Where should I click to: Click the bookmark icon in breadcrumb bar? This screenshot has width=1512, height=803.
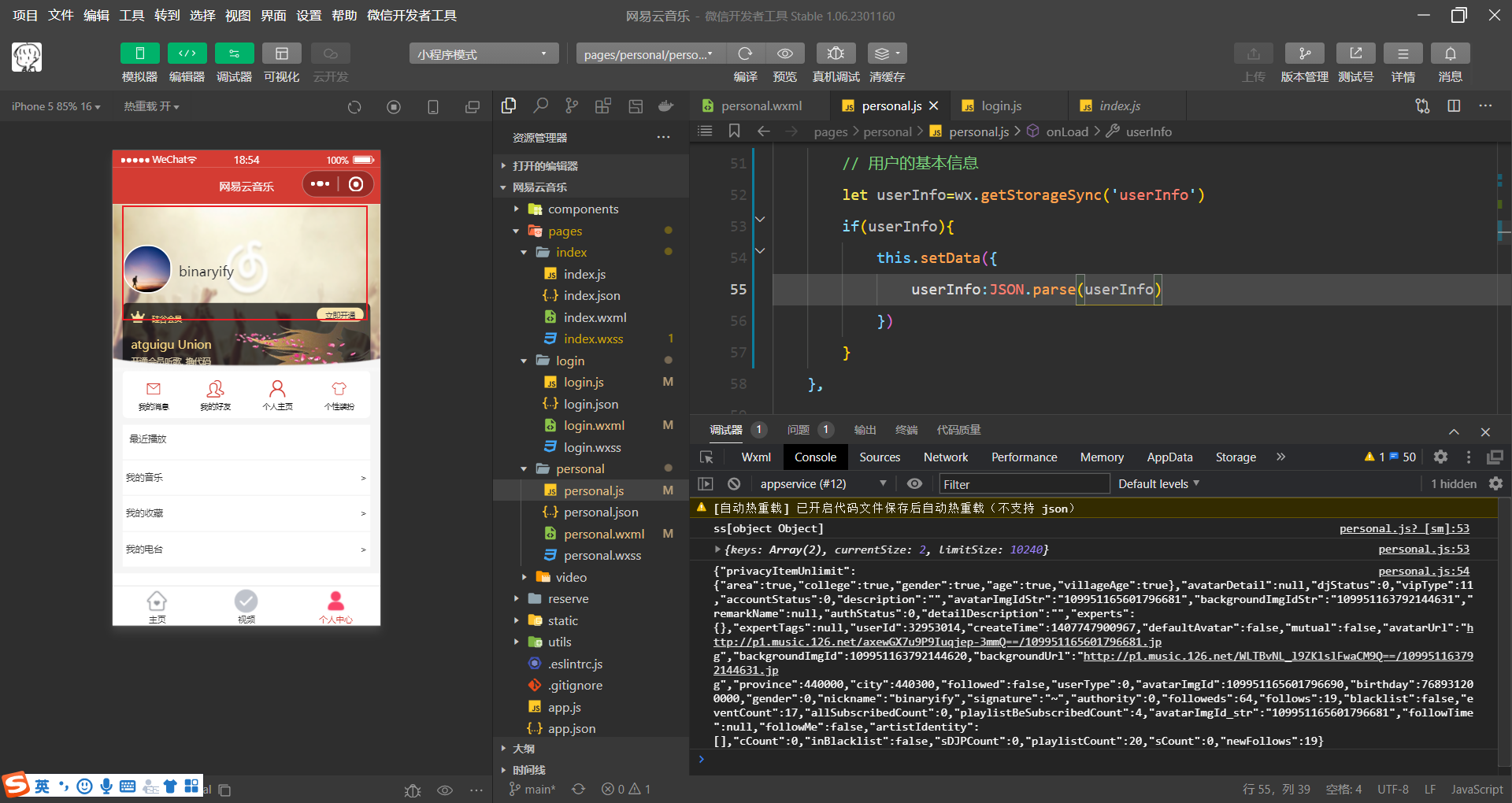coord(734,131)
